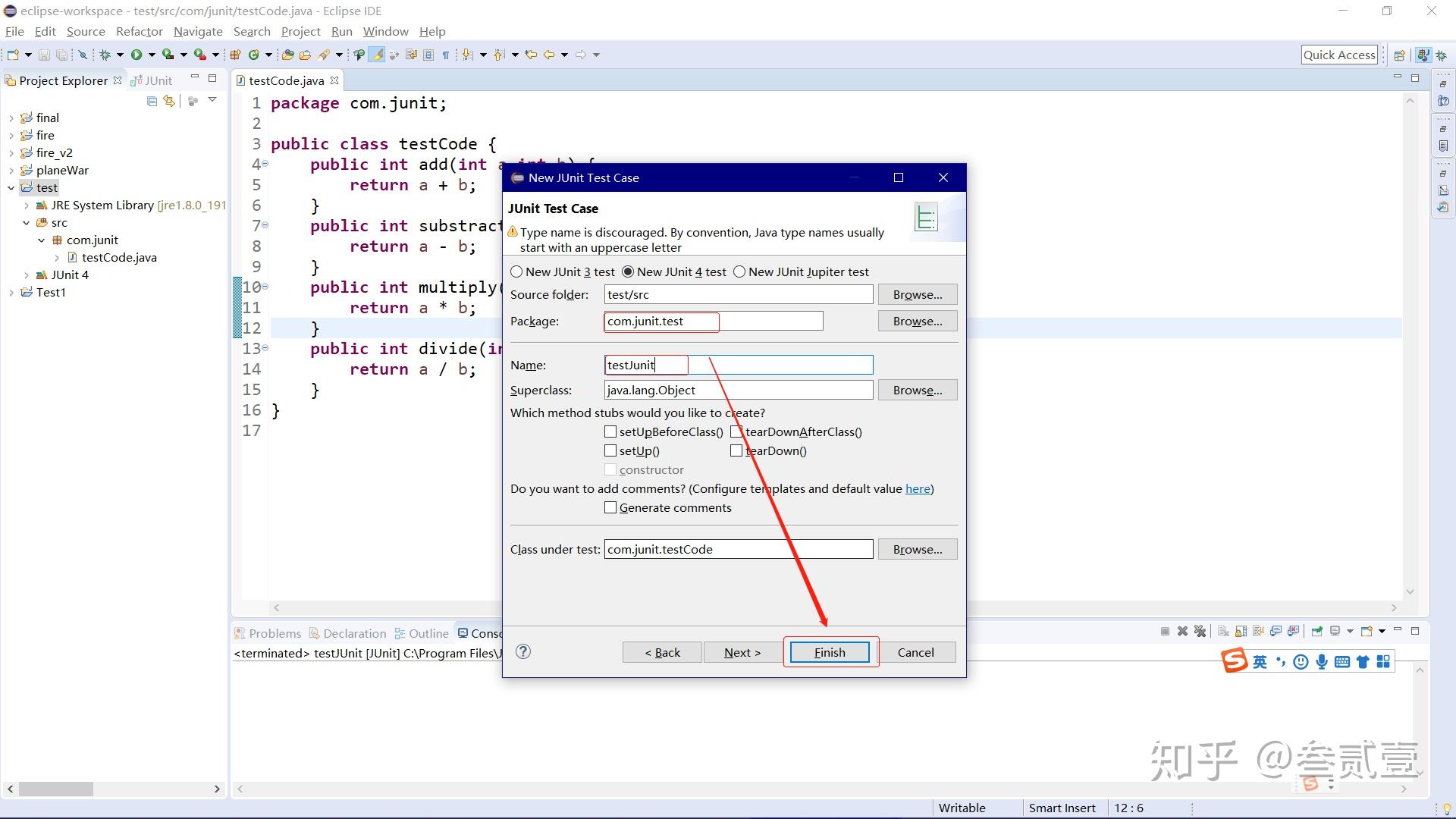Viewport: 1456px width, 819px height.
Task: Open the Window menu
Action: click(385, 31)
